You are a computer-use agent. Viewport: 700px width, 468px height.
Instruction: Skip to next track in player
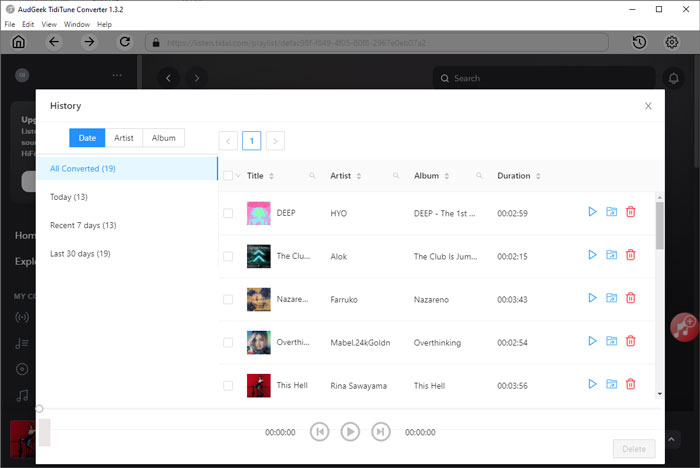point(380,431)
